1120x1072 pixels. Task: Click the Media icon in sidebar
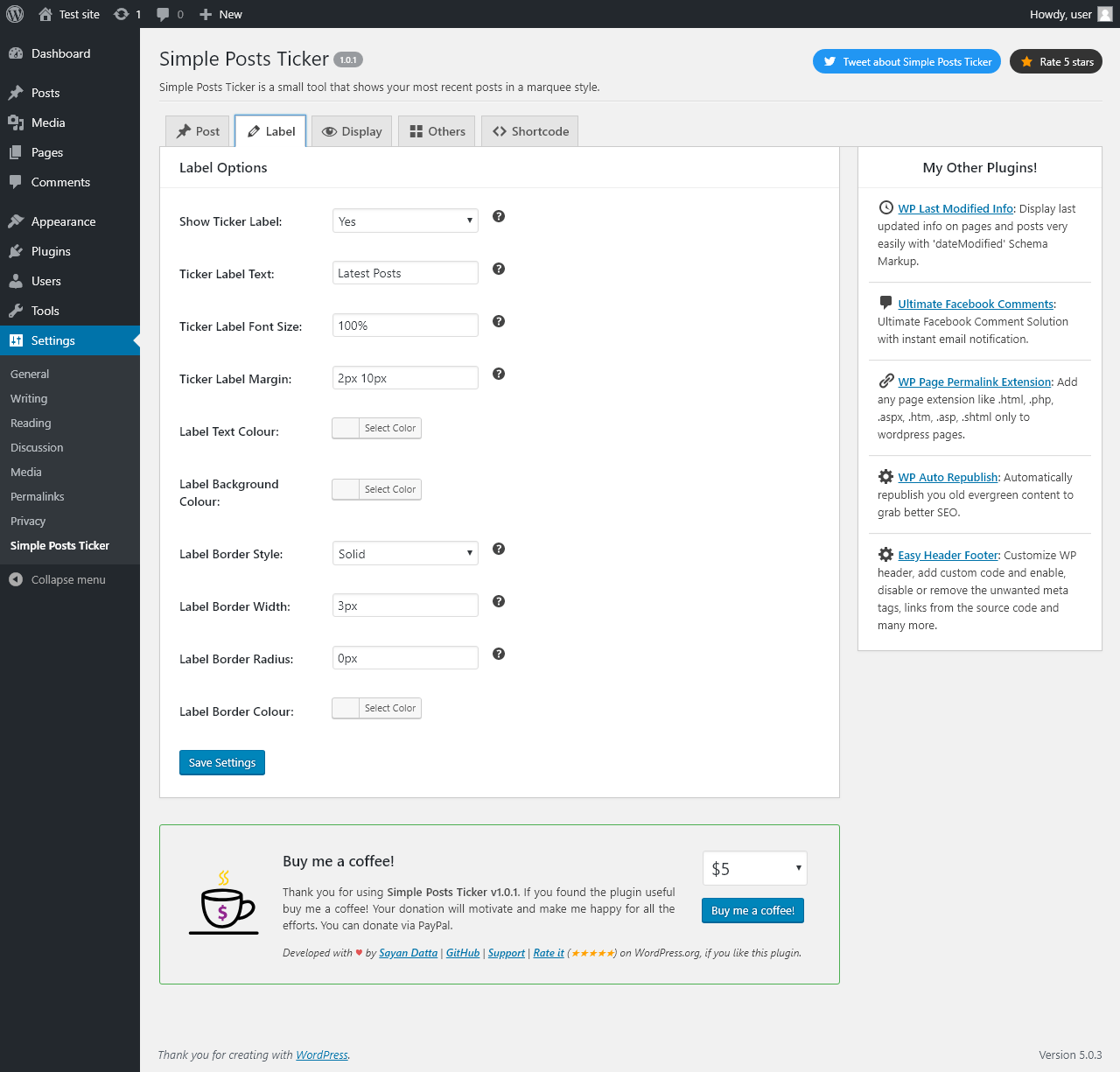coord(16,123)
